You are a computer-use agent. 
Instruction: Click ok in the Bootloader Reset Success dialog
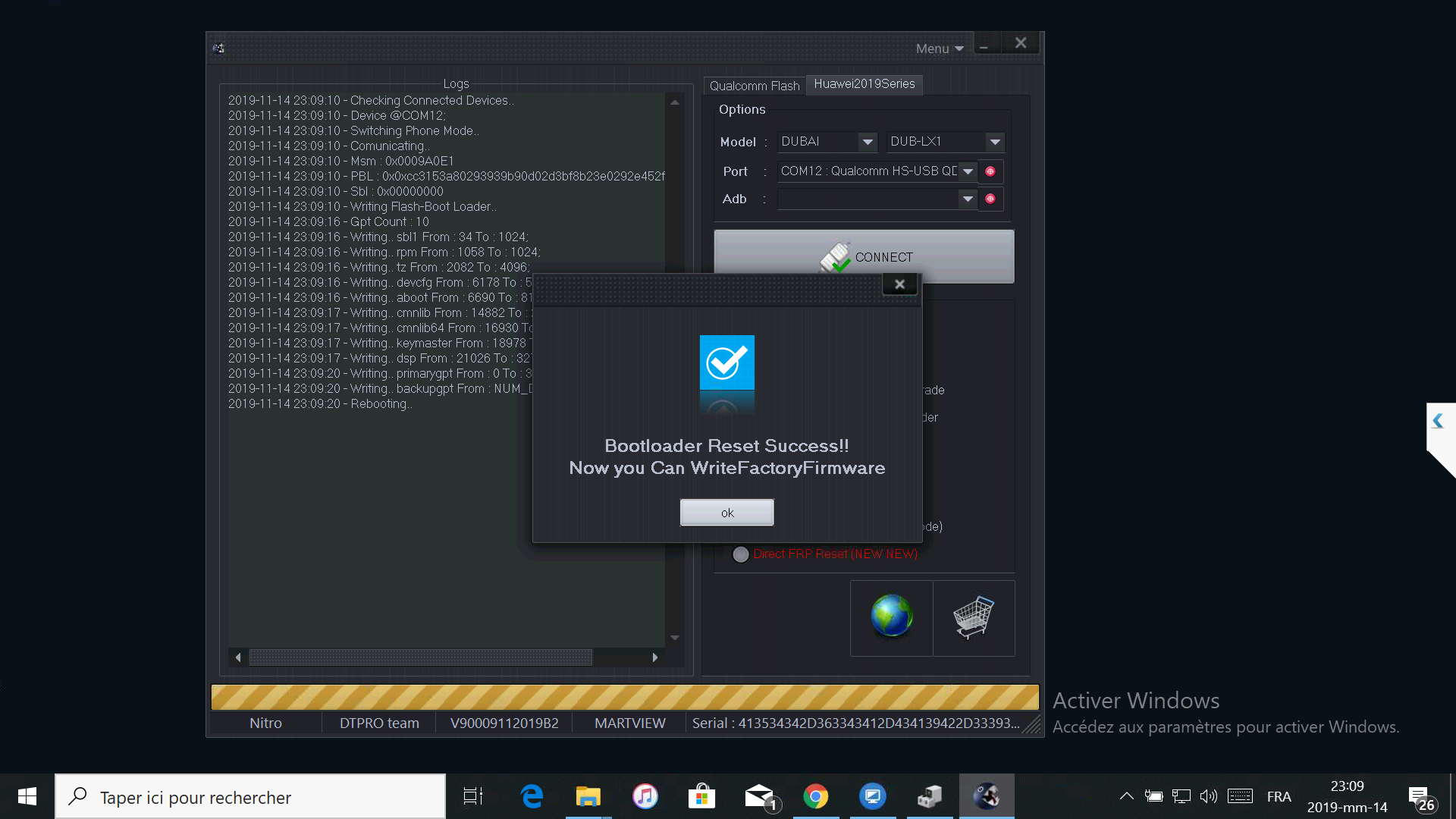[726, 513]
